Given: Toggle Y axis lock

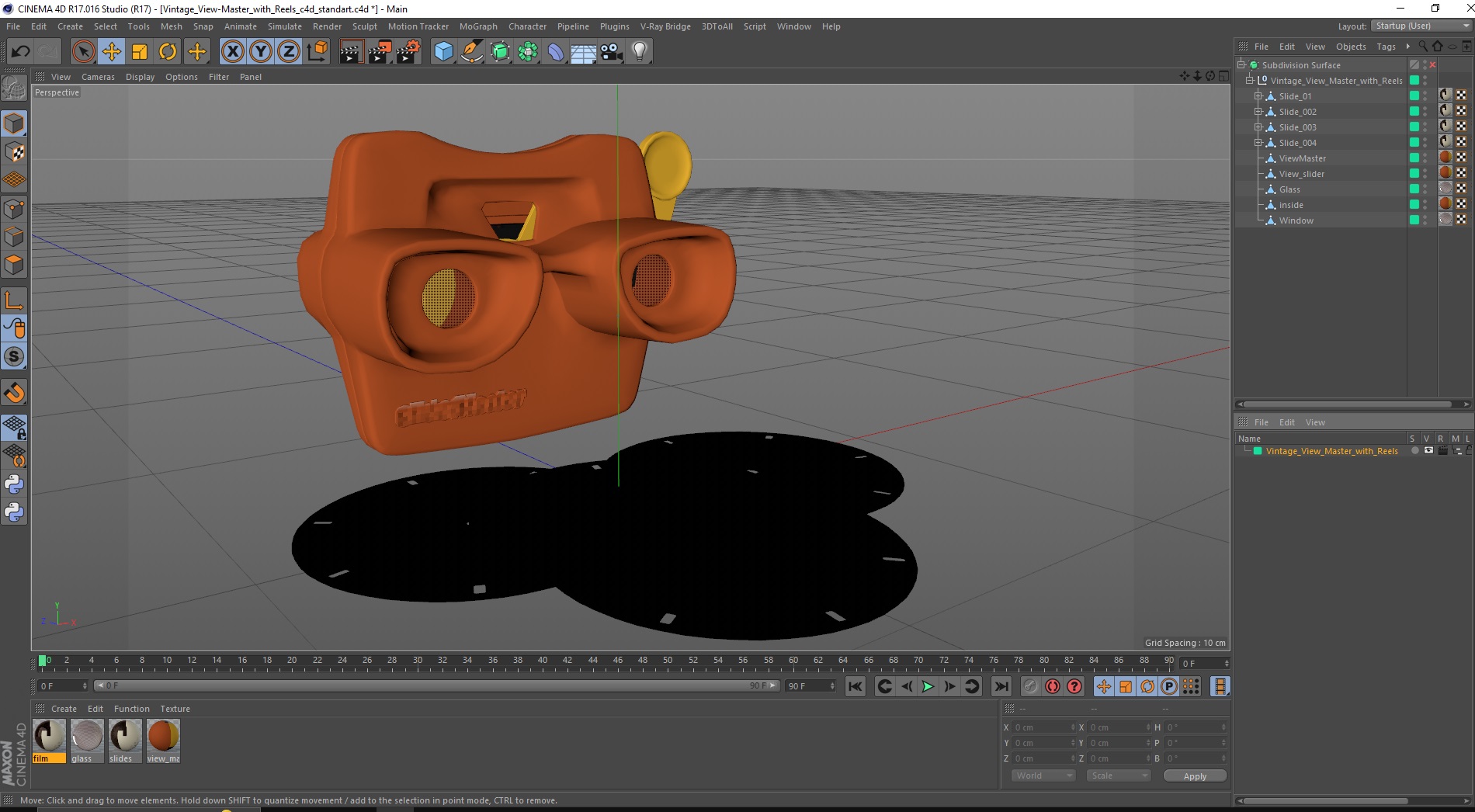Looking at the screenshot, I should pyautogui.click(x=261, y=52).
